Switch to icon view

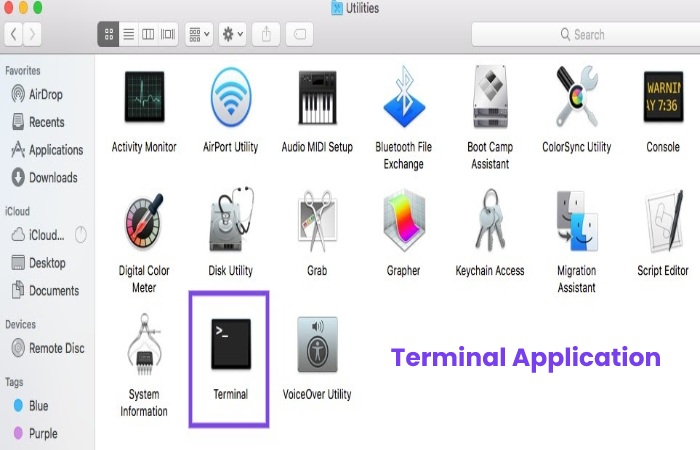[x=108, y=34]
